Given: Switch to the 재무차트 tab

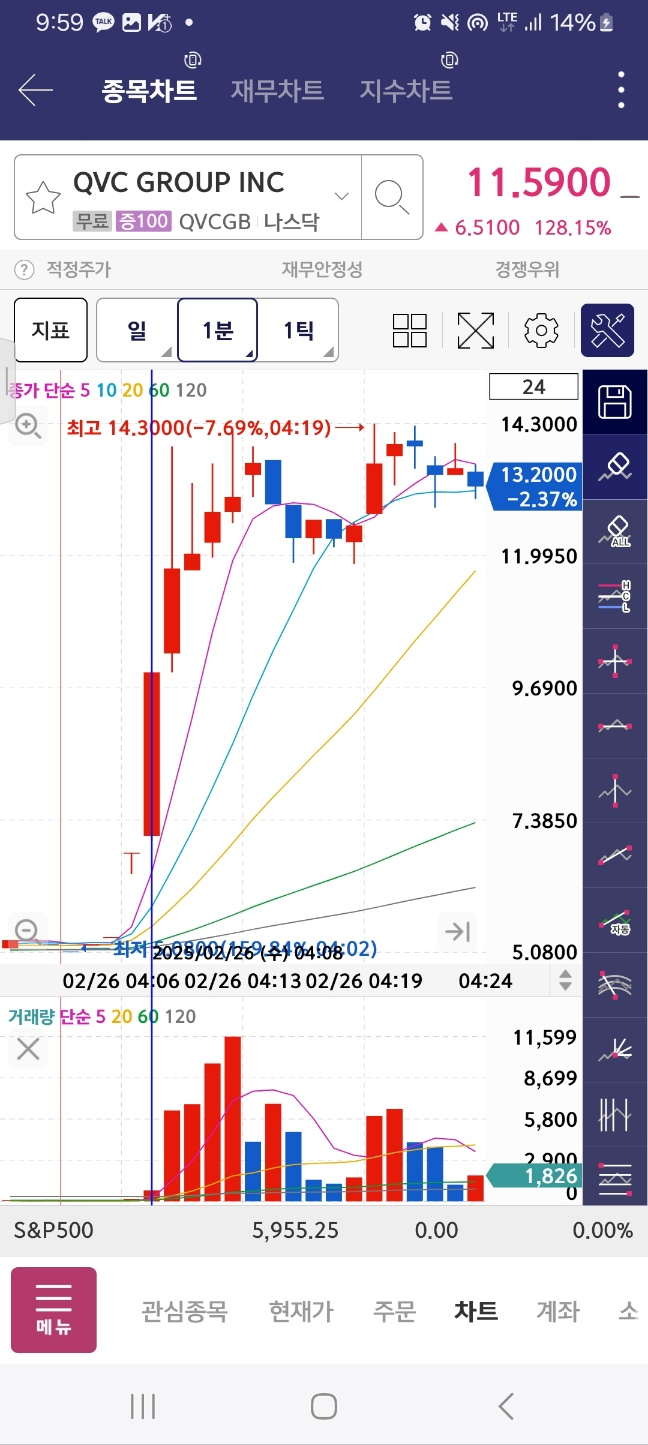Looking at the screenshot, I should pyautogui.click(x=277, y=90).
